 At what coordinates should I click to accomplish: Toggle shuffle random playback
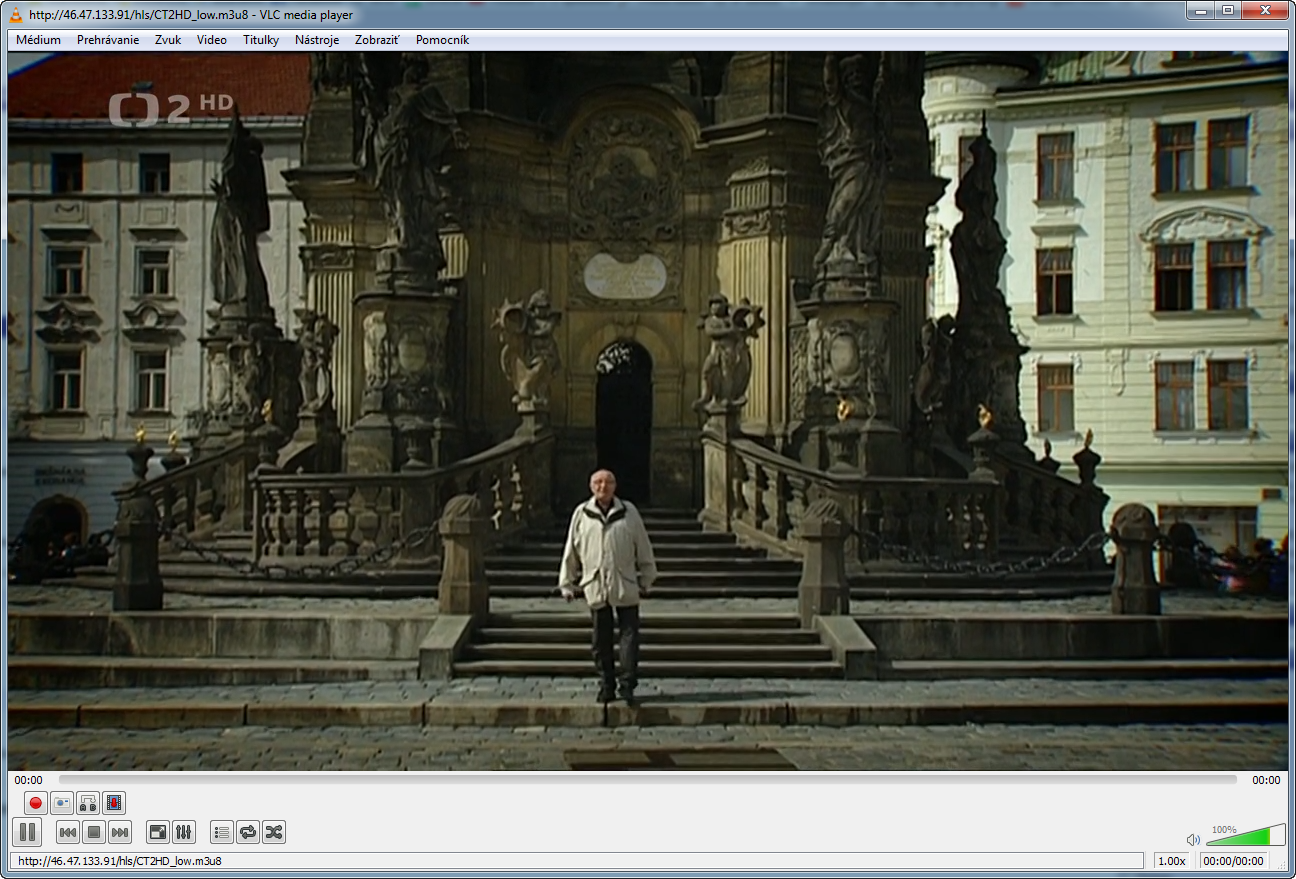pyautogui.click(x=274, y=832)
